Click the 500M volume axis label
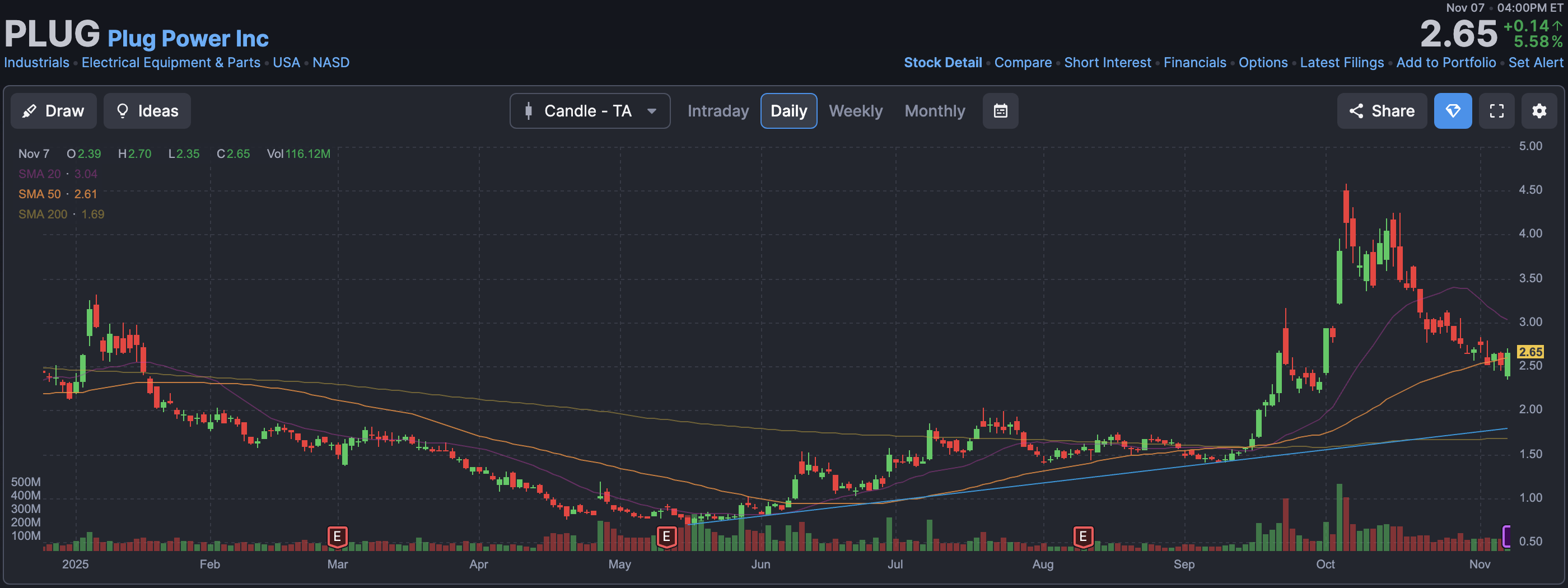1568x588 pixels. click(x=26, y=482)
